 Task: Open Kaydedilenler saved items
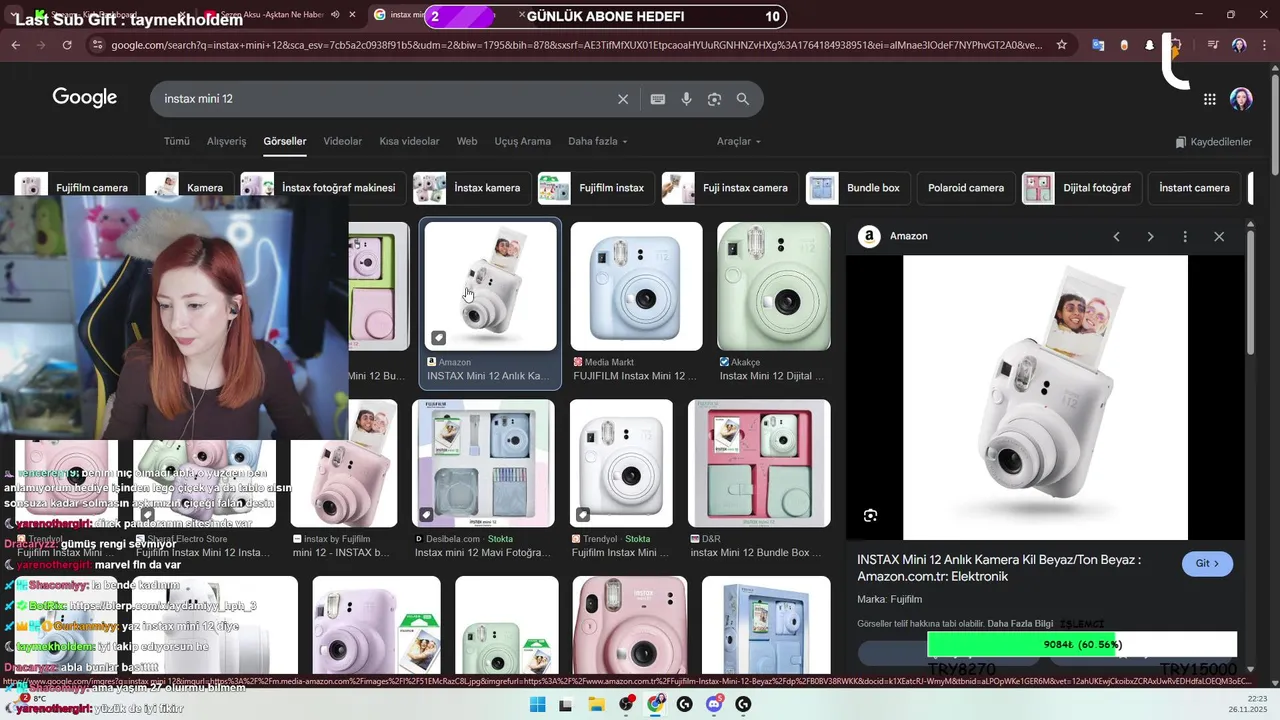[1213, 142]
